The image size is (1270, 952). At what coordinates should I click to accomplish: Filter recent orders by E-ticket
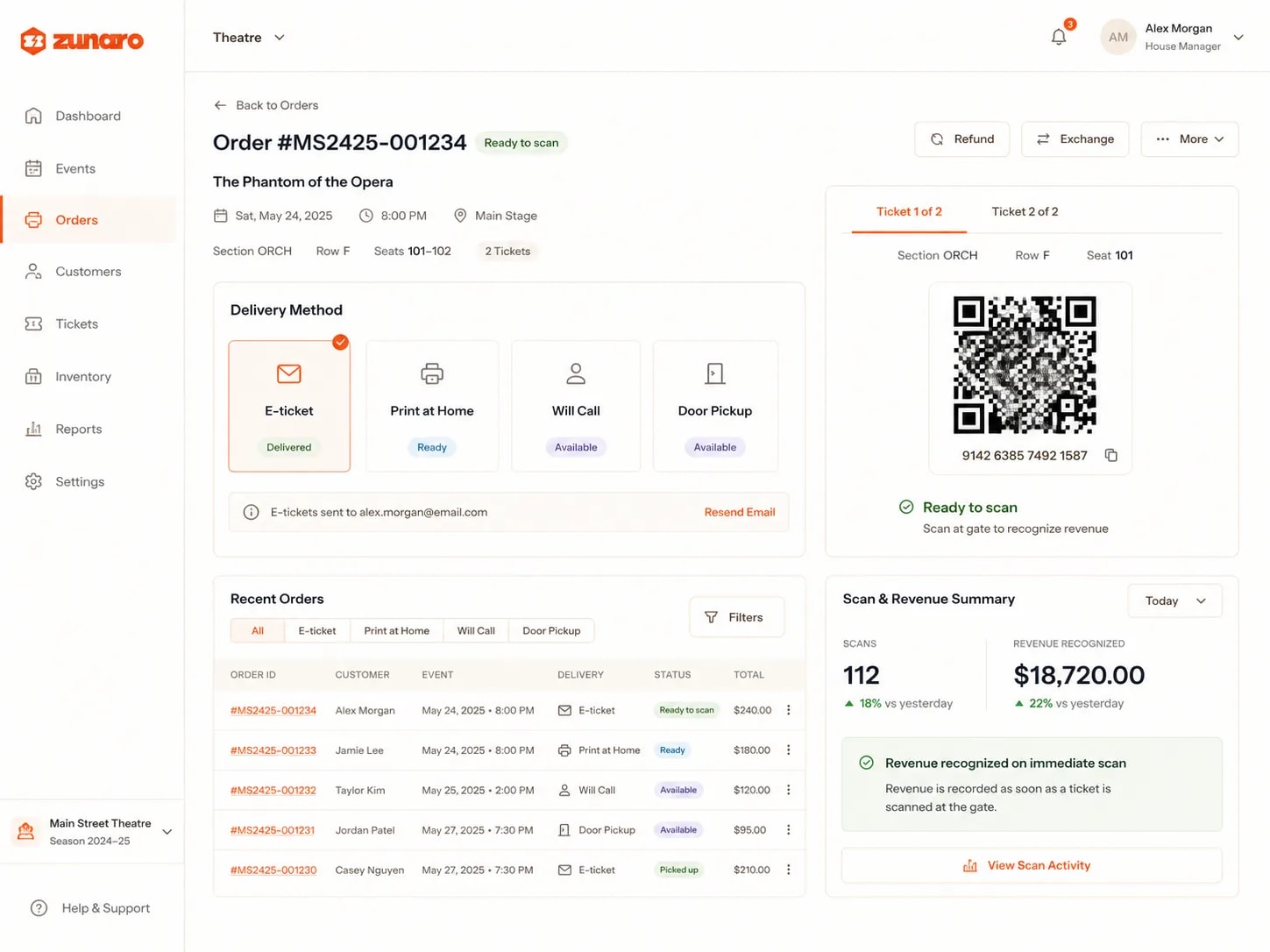click(x=317, y=630)
